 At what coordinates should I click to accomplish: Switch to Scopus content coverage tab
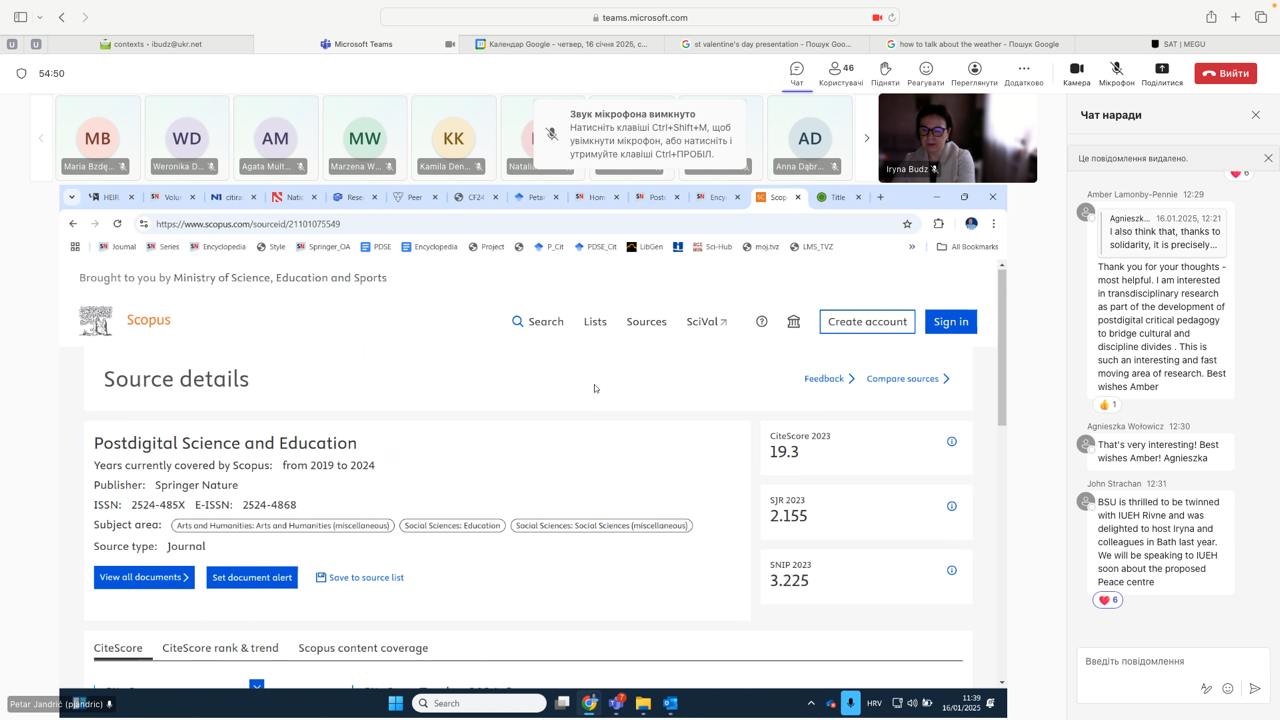pos(363,648)
